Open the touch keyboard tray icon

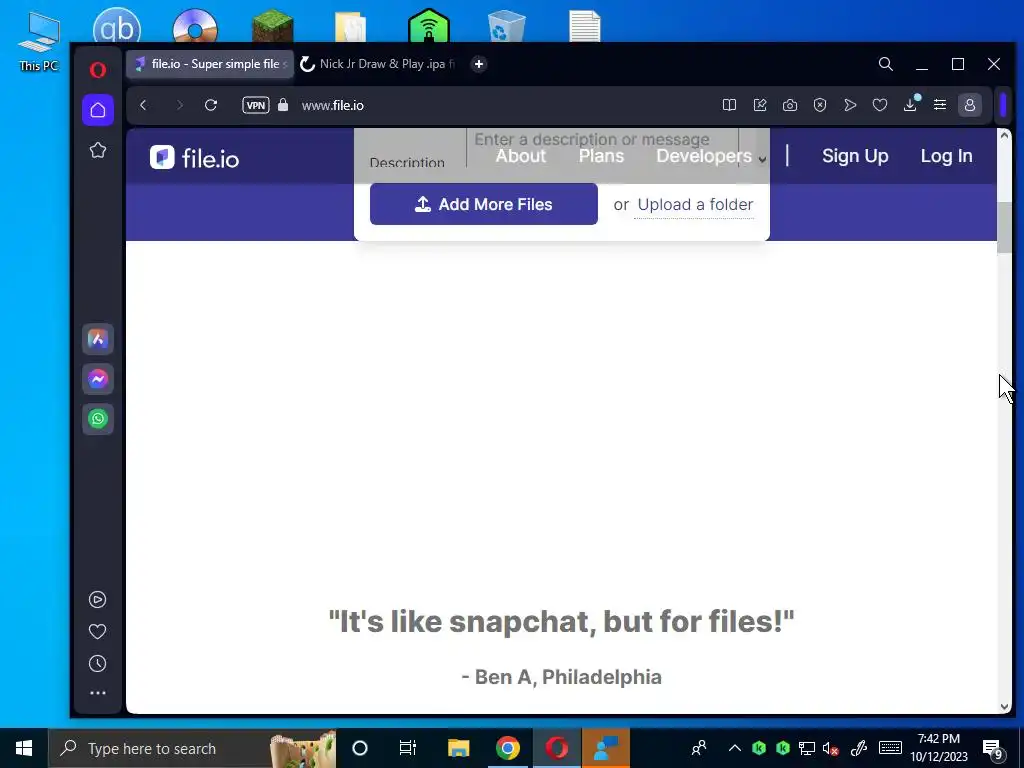[x=890, y=748]
